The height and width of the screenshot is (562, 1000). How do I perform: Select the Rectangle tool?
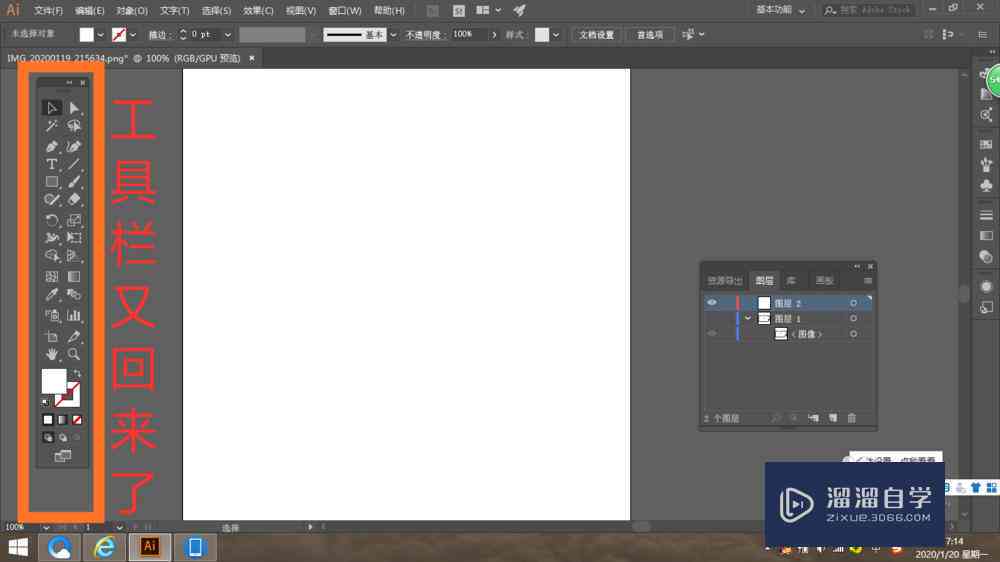point(52,182)
